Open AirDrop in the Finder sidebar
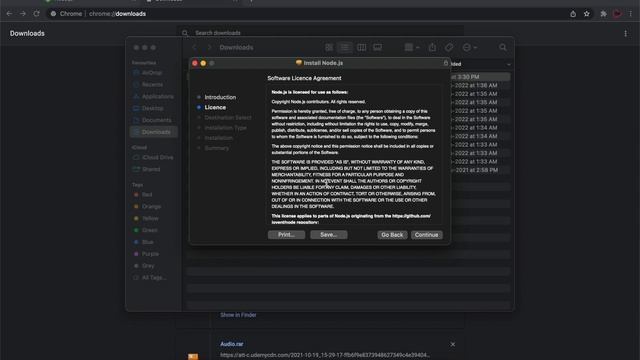 coord(152,73)
